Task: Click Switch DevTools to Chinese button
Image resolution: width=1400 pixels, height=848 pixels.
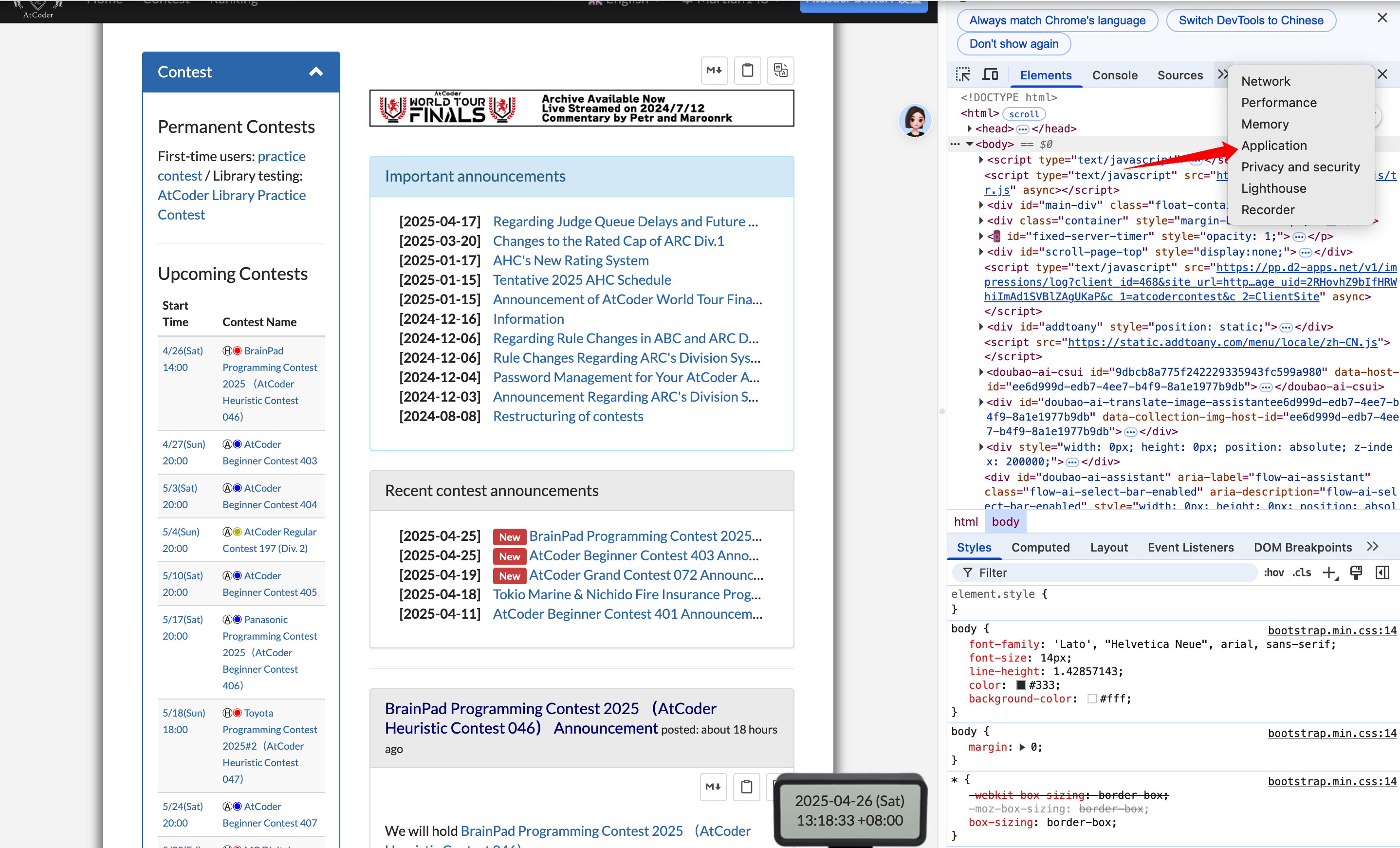Action: [1251, 20]
